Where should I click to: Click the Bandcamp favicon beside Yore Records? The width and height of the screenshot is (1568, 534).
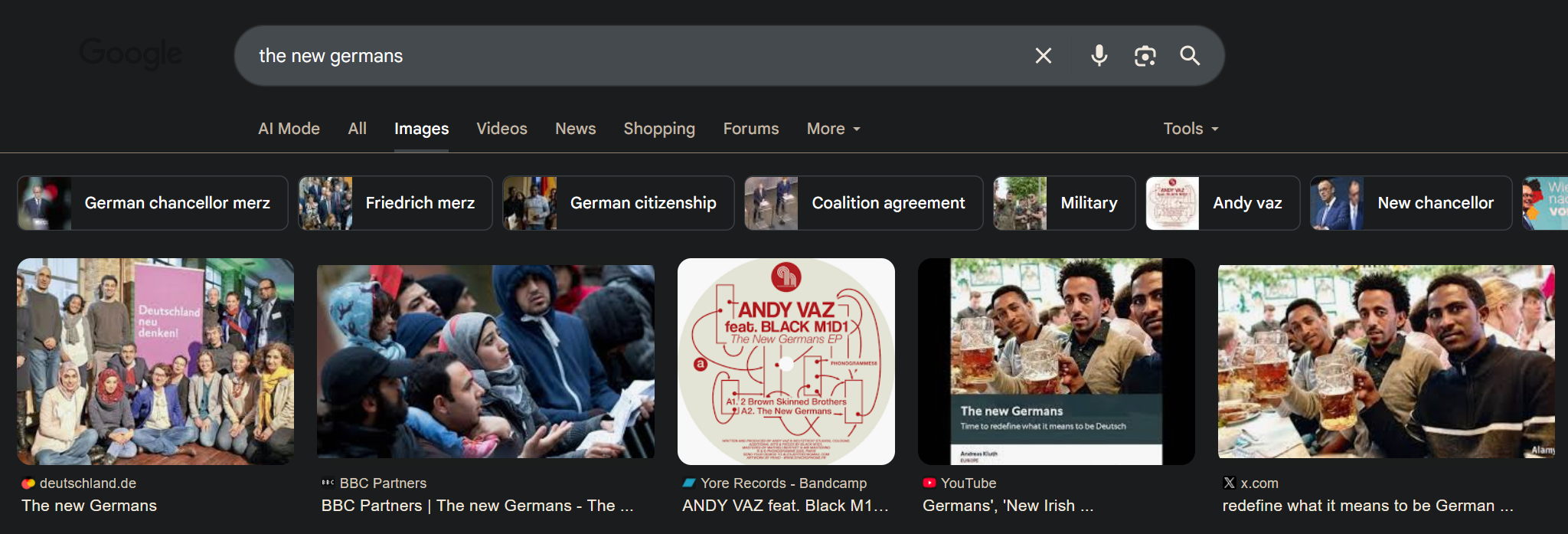tap(689, 483)
